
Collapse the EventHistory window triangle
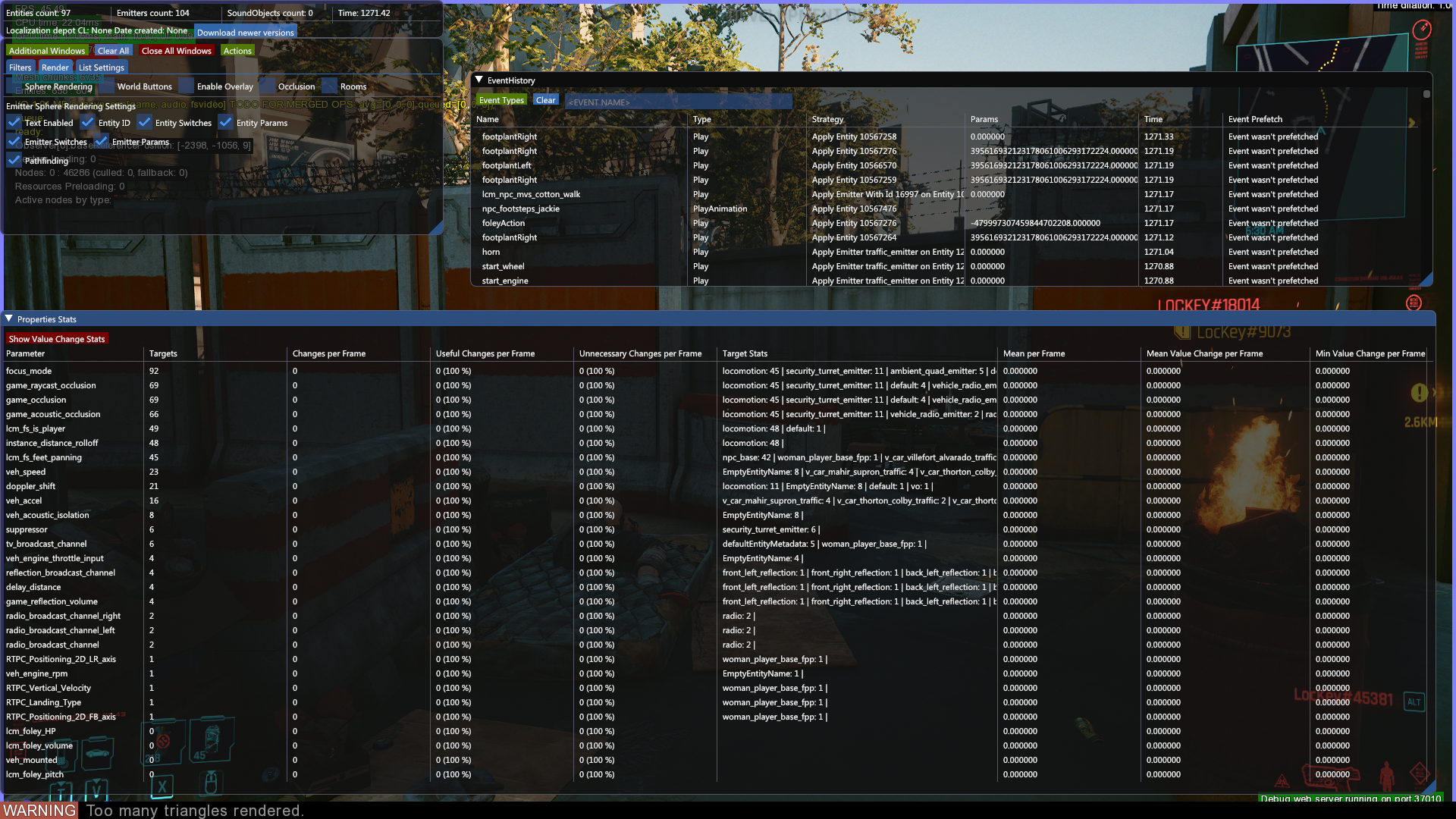pos(479,80)
